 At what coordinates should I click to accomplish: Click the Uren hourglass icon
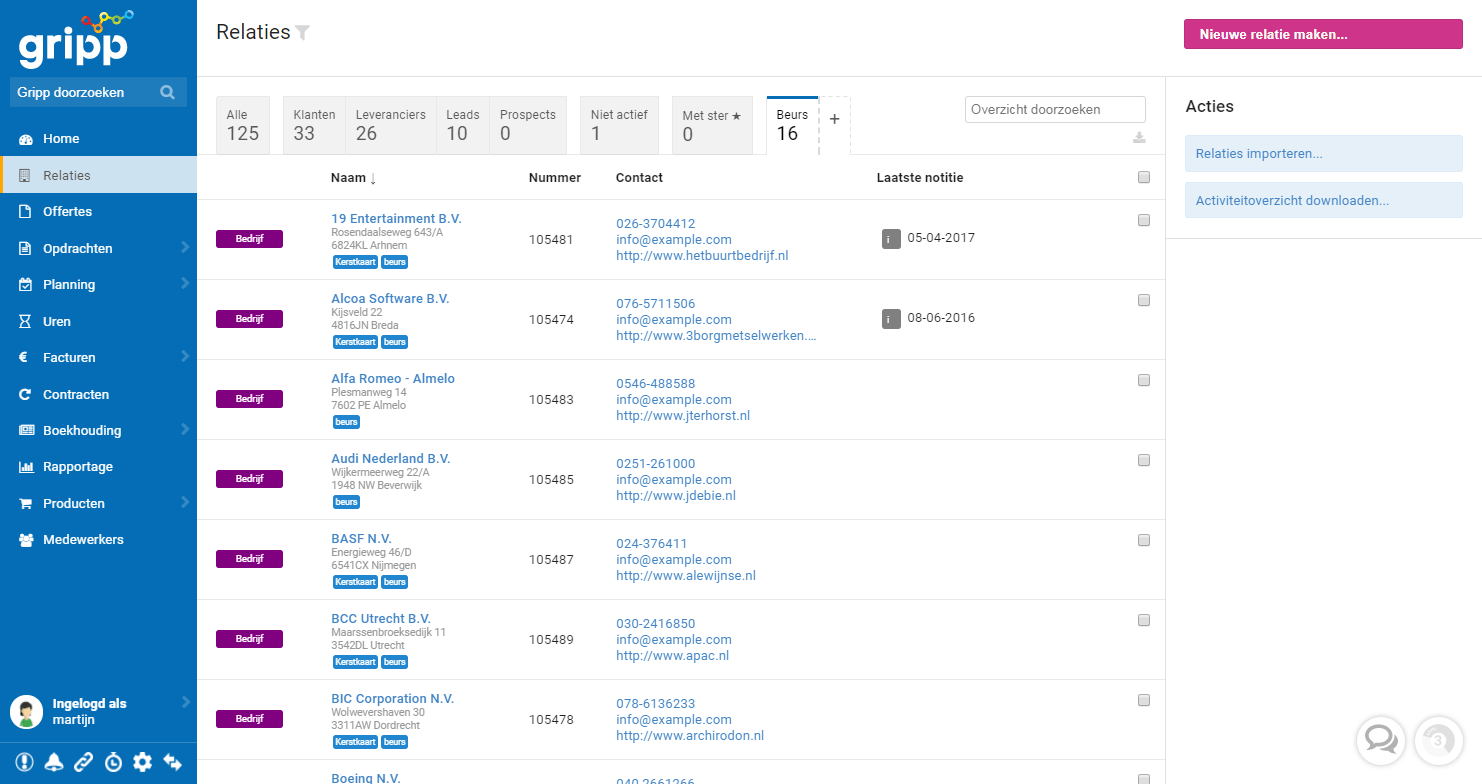coord(26,322)
